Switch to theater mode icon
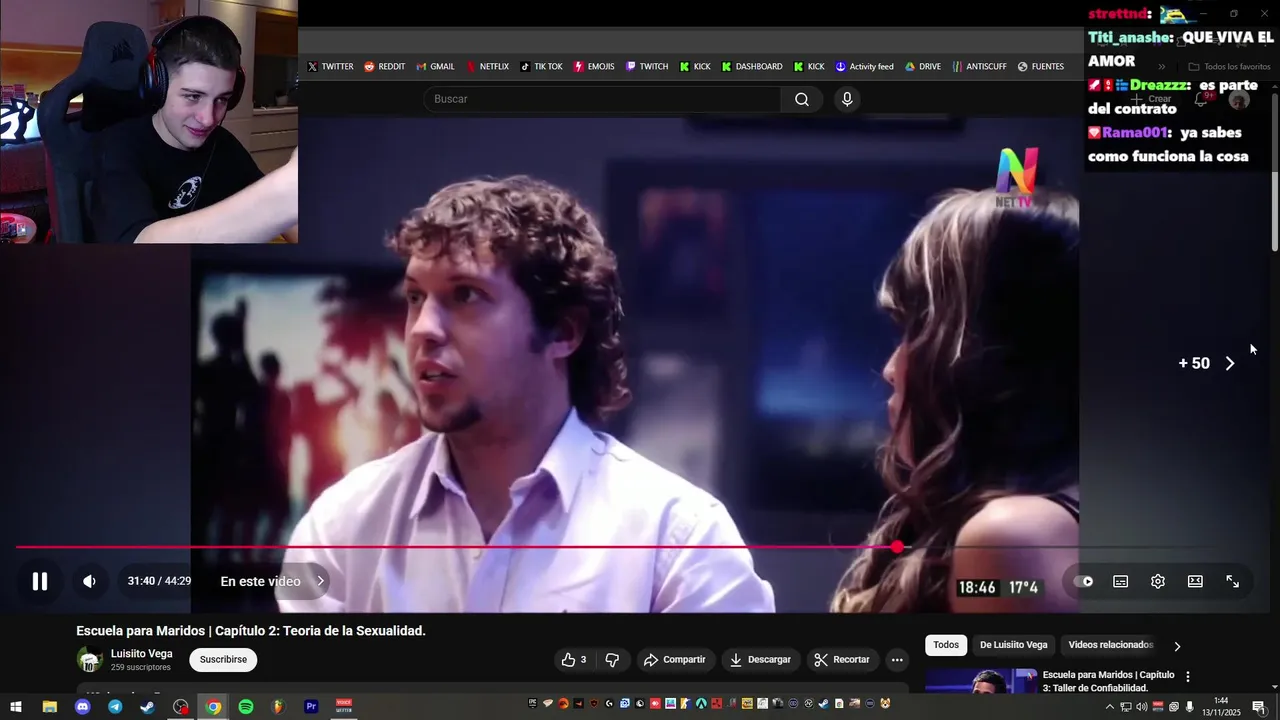This screenshot has height=720, width=1280. (x=1195, y=581)
